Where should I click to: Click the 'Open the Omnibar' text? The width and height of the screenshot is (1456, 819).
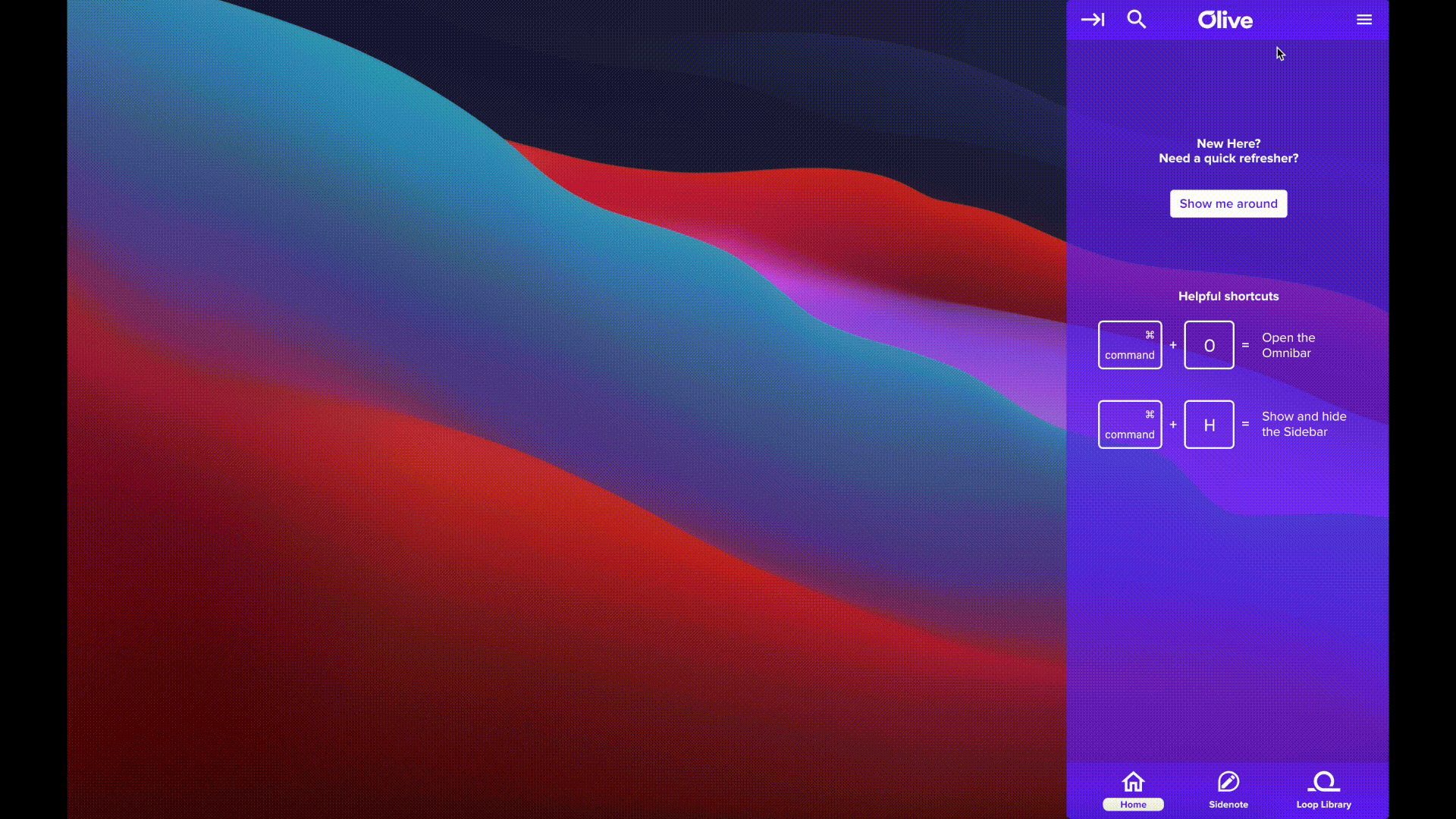click(x=1288, y=346)
